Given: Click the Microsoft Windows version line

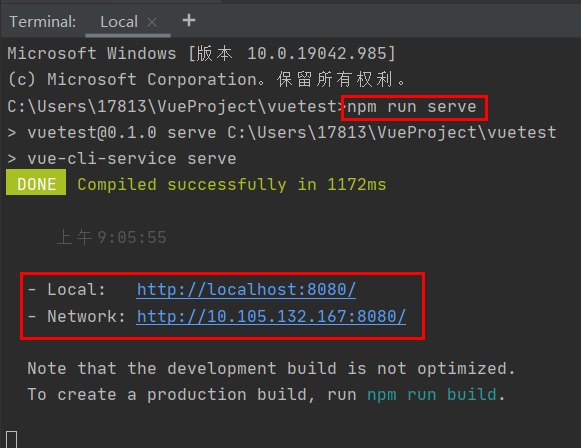Looking at the screenshot, I should pos(202,54).
